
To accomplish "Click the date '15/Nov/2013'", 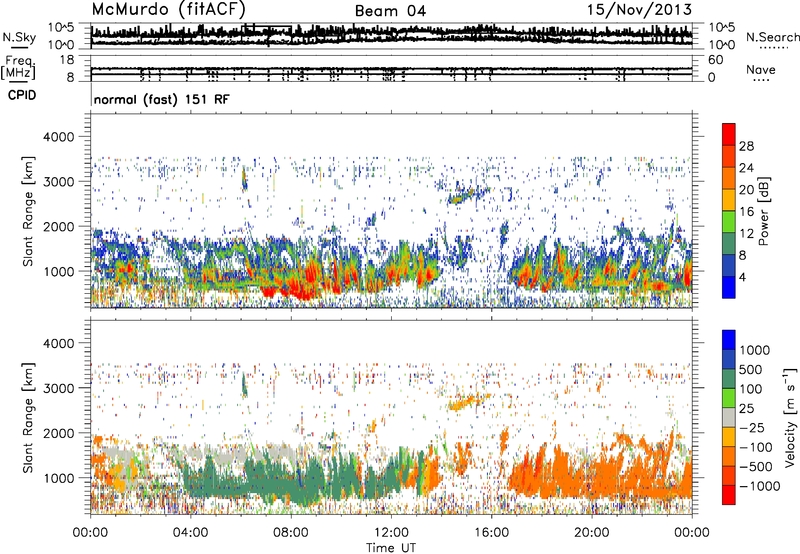I will pyautogui.click(x=640, y=9).
